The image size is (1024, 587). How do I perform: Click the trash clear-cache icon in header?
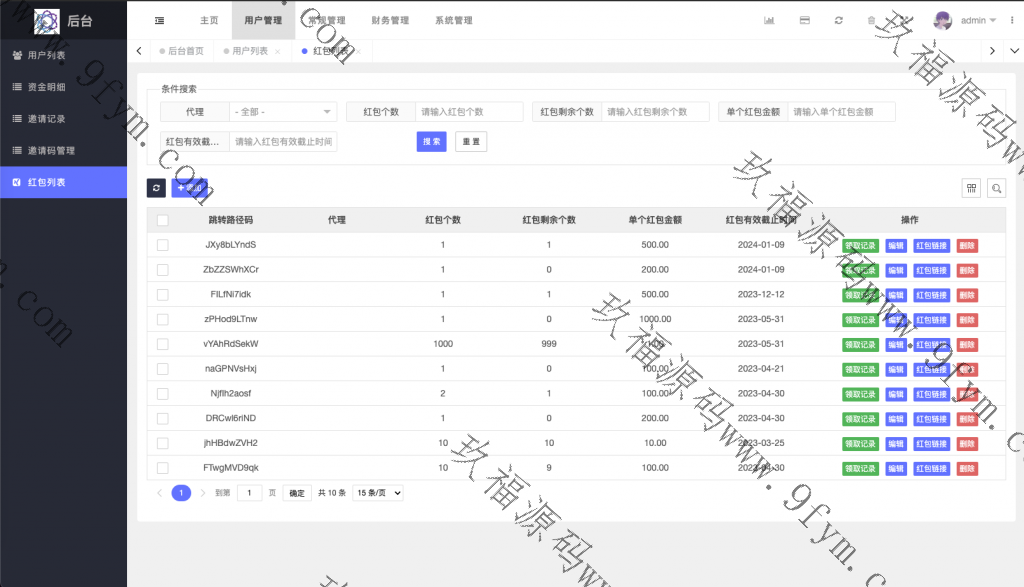click(872, 20)
